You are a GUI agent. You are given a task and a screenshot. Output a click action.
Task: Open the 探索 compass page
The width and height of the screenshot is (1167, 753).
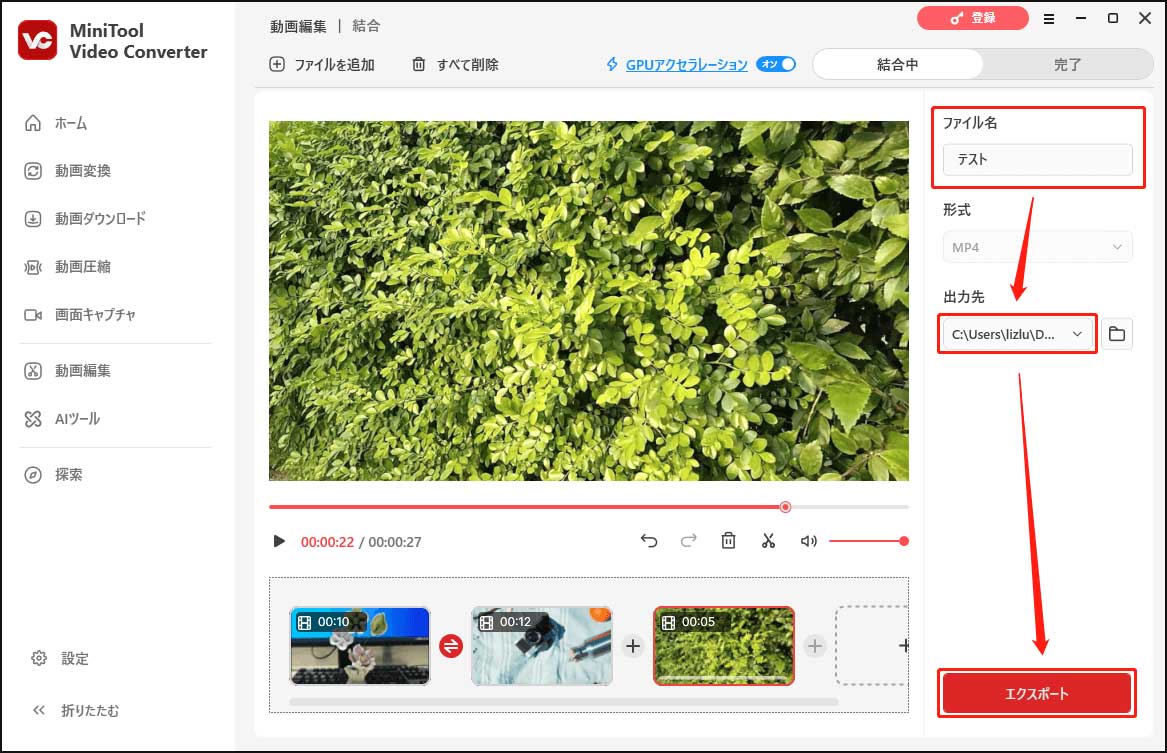click(54, 475)
